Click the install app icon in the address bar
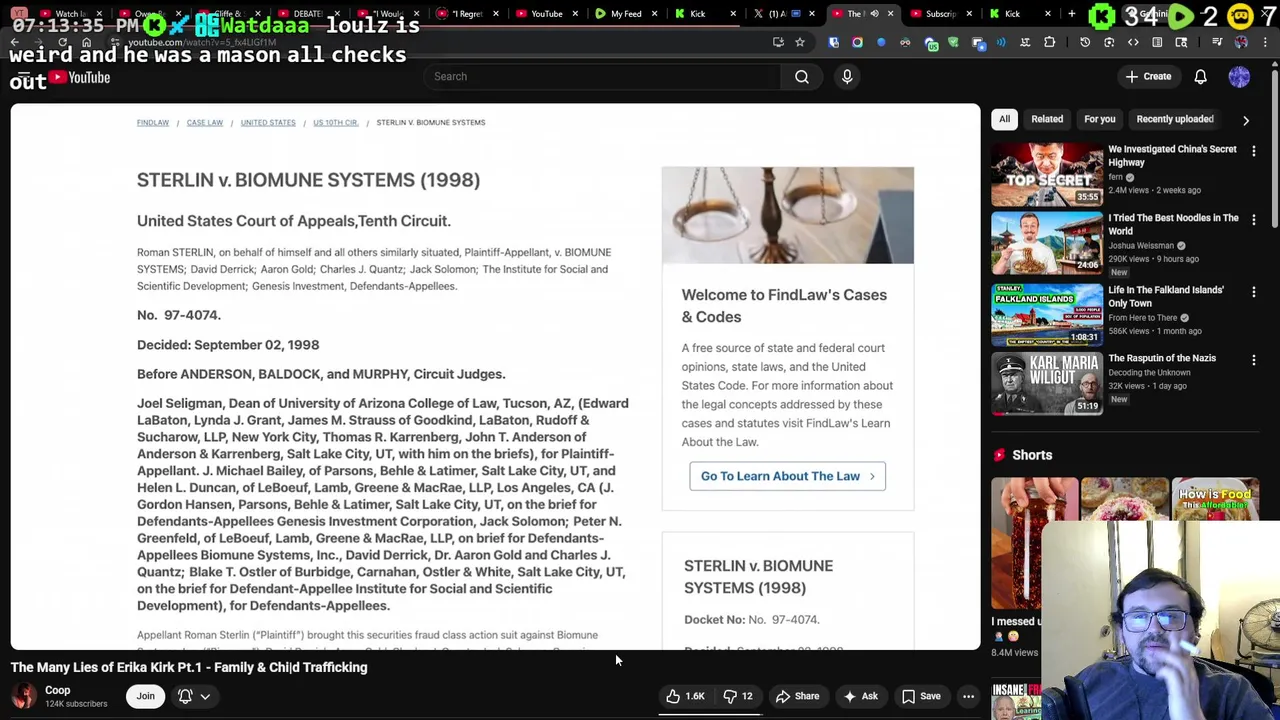 tap(778, 42)
